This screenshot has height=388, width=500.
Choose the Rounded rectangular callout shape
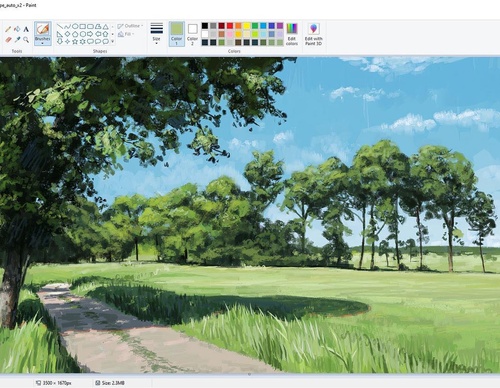90,41
